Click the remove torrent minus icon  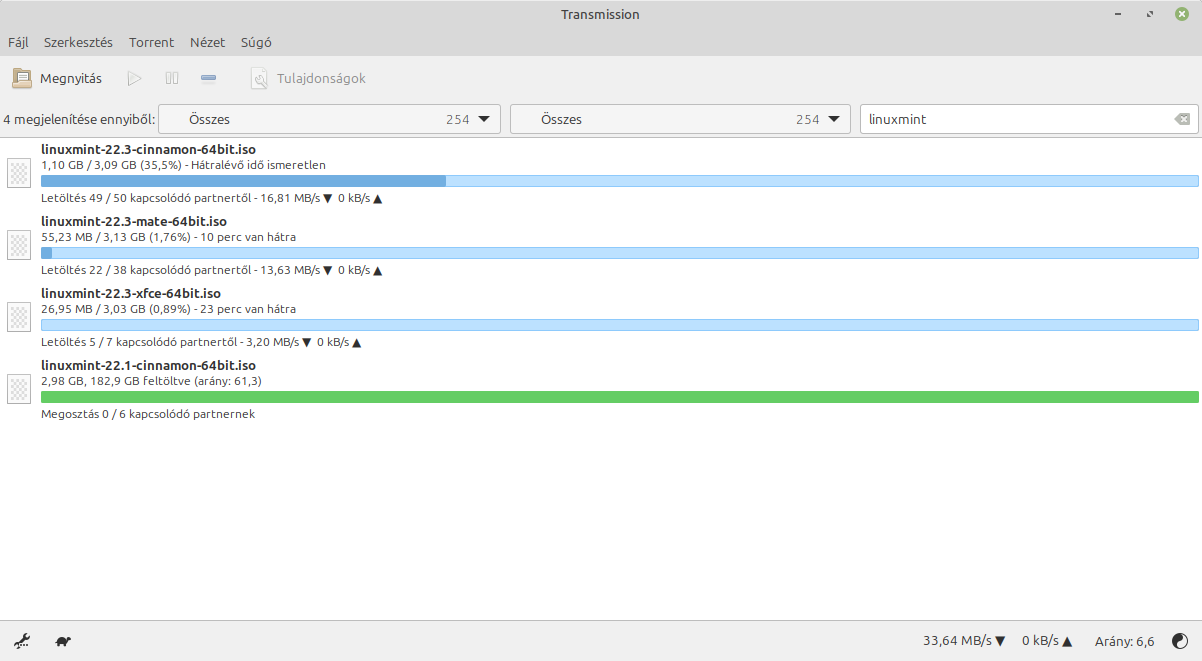208,78
